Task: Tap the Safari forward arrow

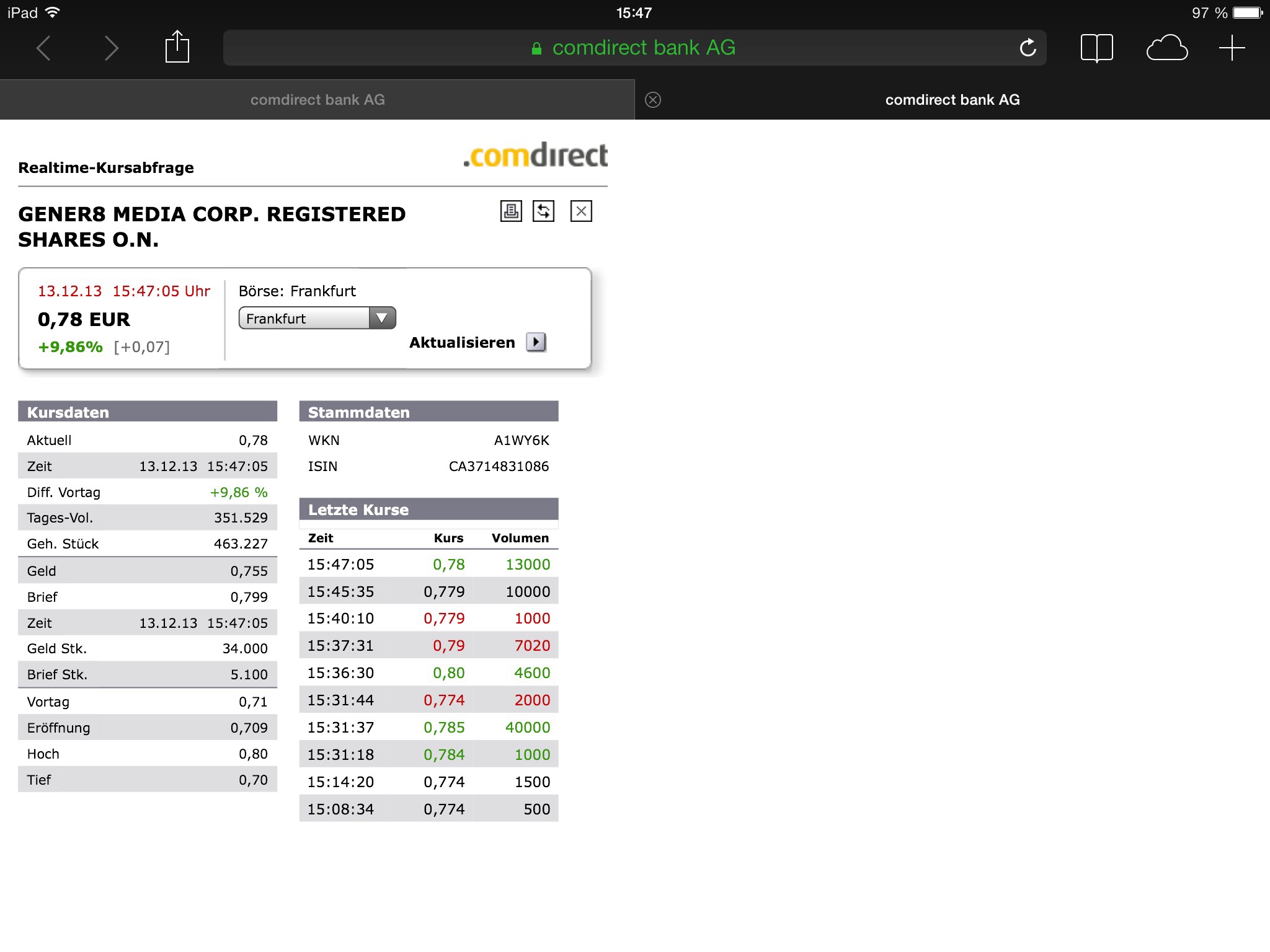Action: click(x=111, y=48)
